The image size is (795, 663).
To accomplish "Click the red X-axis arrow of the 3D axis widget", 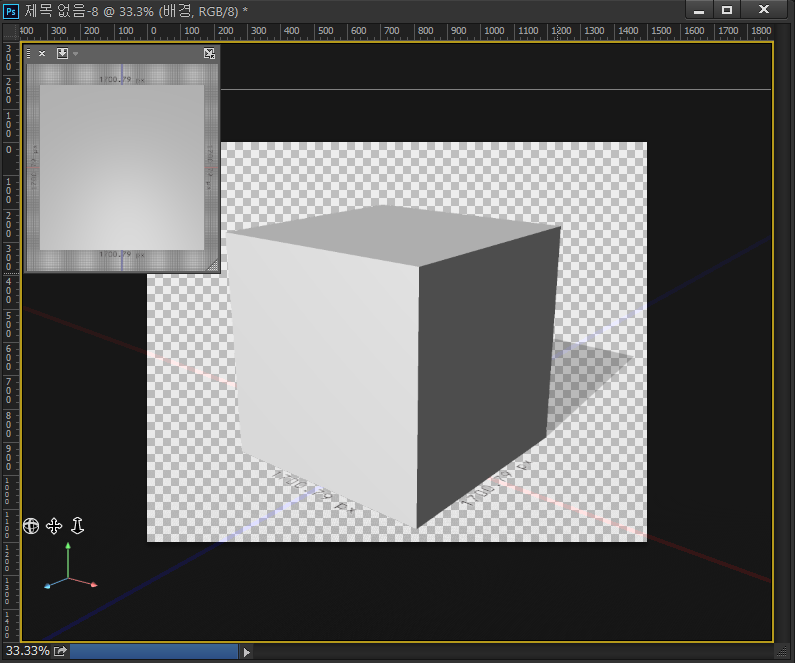I will pos(93,584).
